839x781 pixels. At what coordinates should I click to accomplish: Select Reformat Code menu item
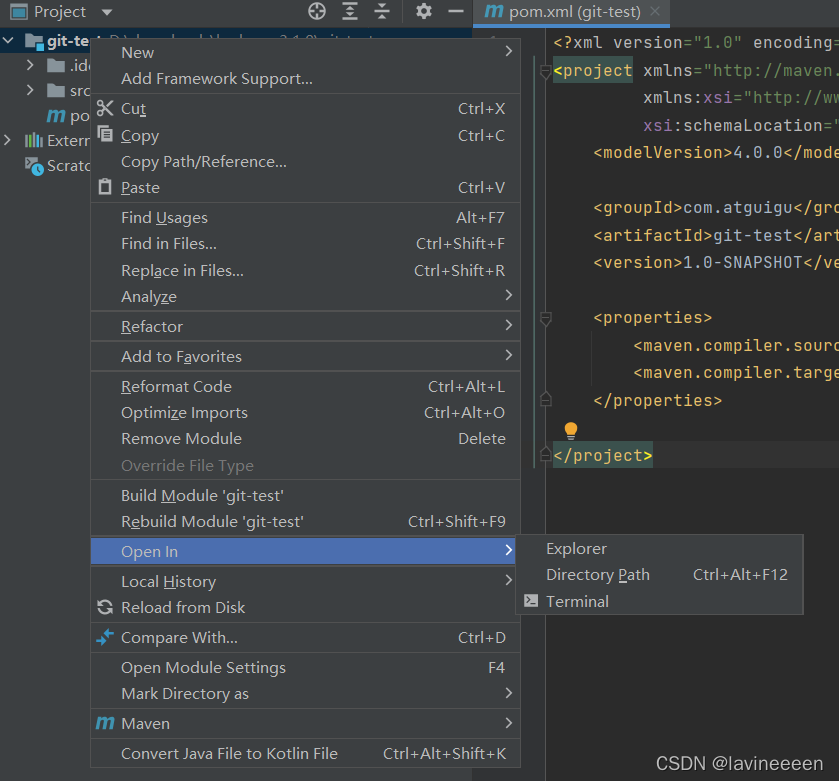pos(306,387)
